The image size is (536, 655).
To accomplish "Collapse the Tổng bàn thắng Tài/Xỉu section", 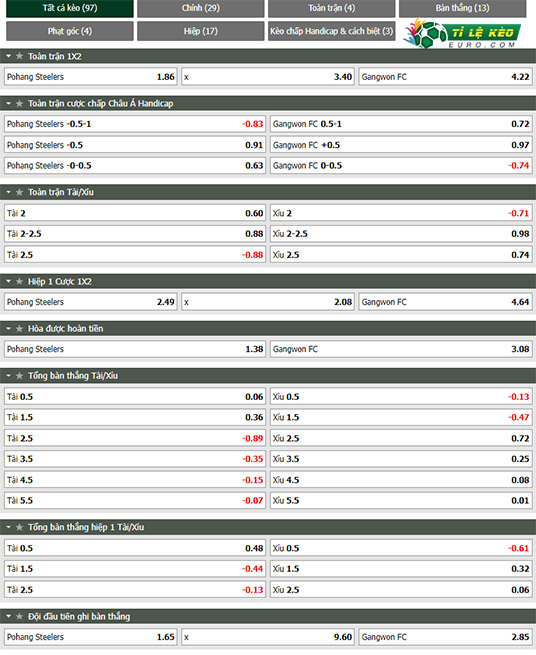I will coord(8,376).
